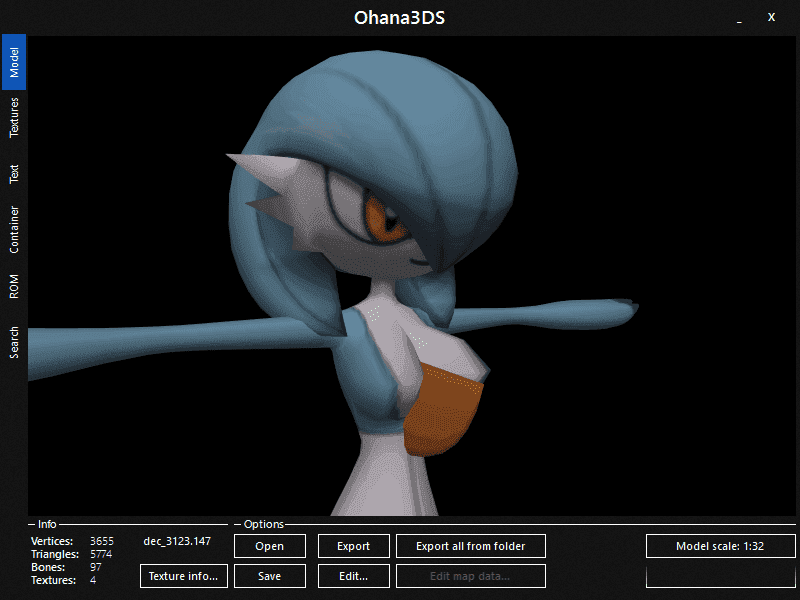The width and height of the screenshot is (800, 600).
Task: Switch to the Search tab
Action: click(14, 342)
